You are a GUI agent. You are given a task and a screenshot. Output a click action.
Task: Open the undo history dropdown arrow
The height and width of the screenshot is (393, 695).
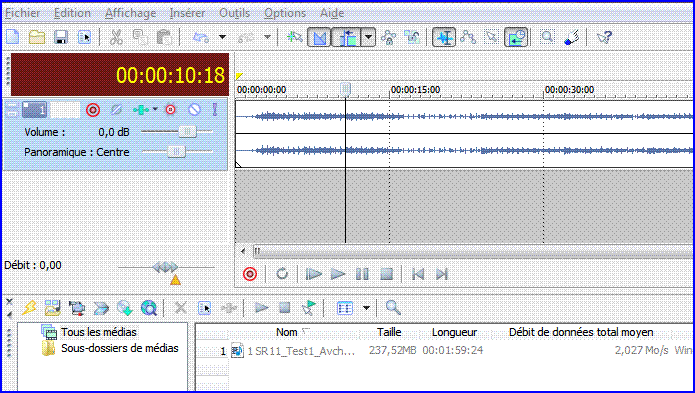(223, 37)
